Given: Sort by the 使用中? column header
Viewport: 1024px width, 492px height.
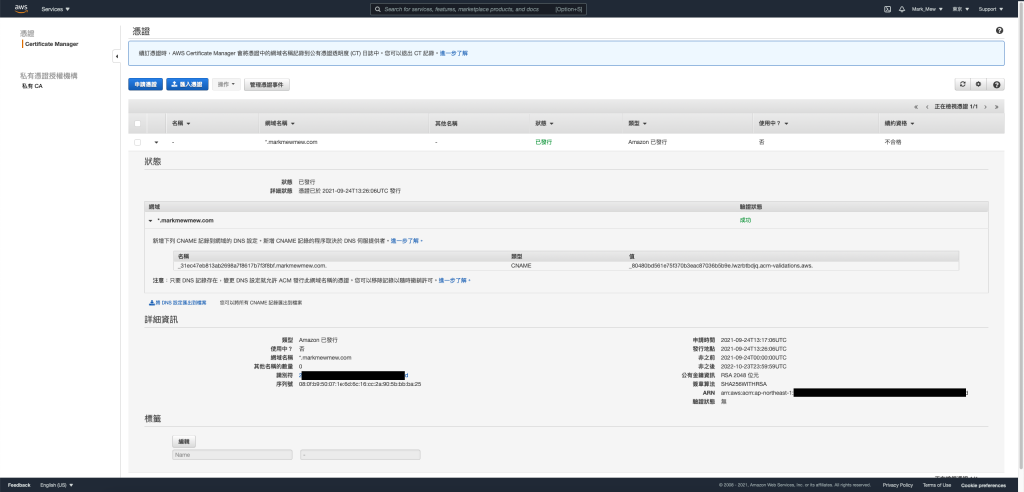Looking at the screenshot, I should (x=774, y=123).
